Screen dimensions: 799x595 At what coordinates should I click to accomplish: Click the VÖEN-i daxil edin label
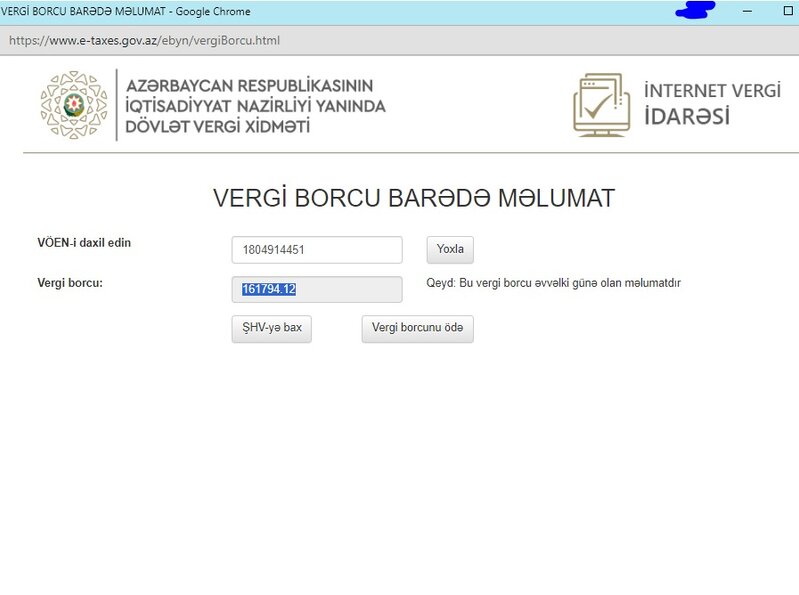84,243
